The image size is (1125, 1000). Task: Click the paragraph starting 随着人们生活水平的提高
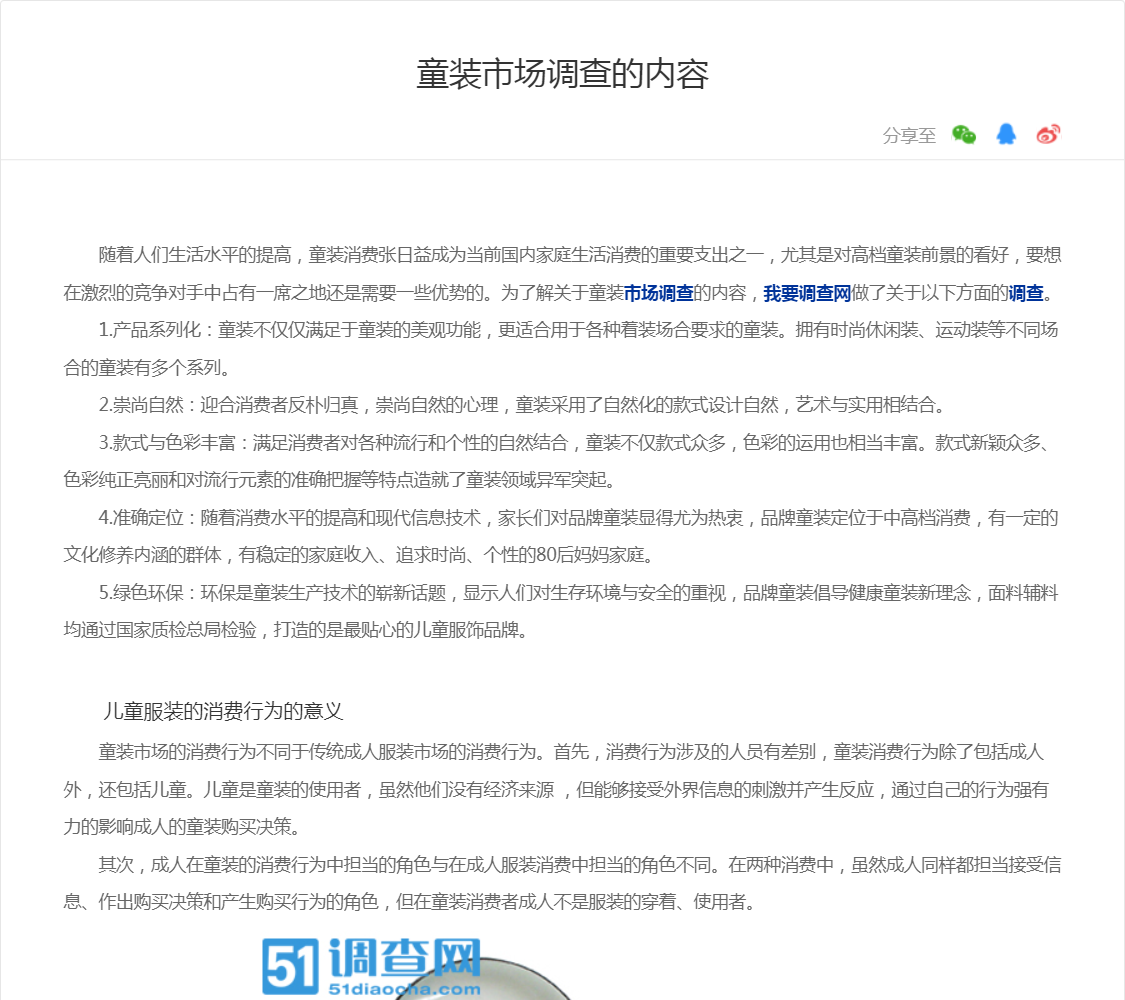pyautogui.click(x=562, y=274)
